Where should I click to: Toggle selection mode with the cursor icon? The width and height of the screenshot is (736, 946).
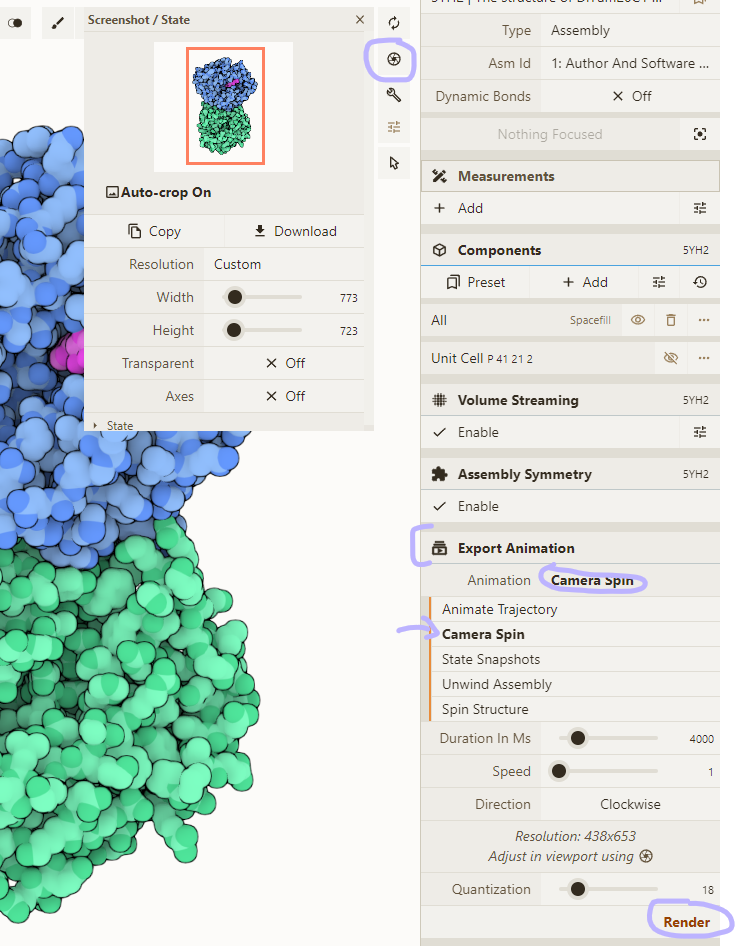pos(394,162)
